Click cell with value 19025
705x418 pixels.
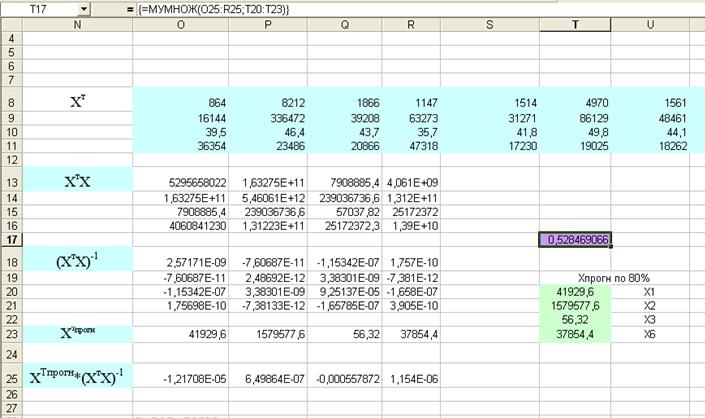click(575, 146)
